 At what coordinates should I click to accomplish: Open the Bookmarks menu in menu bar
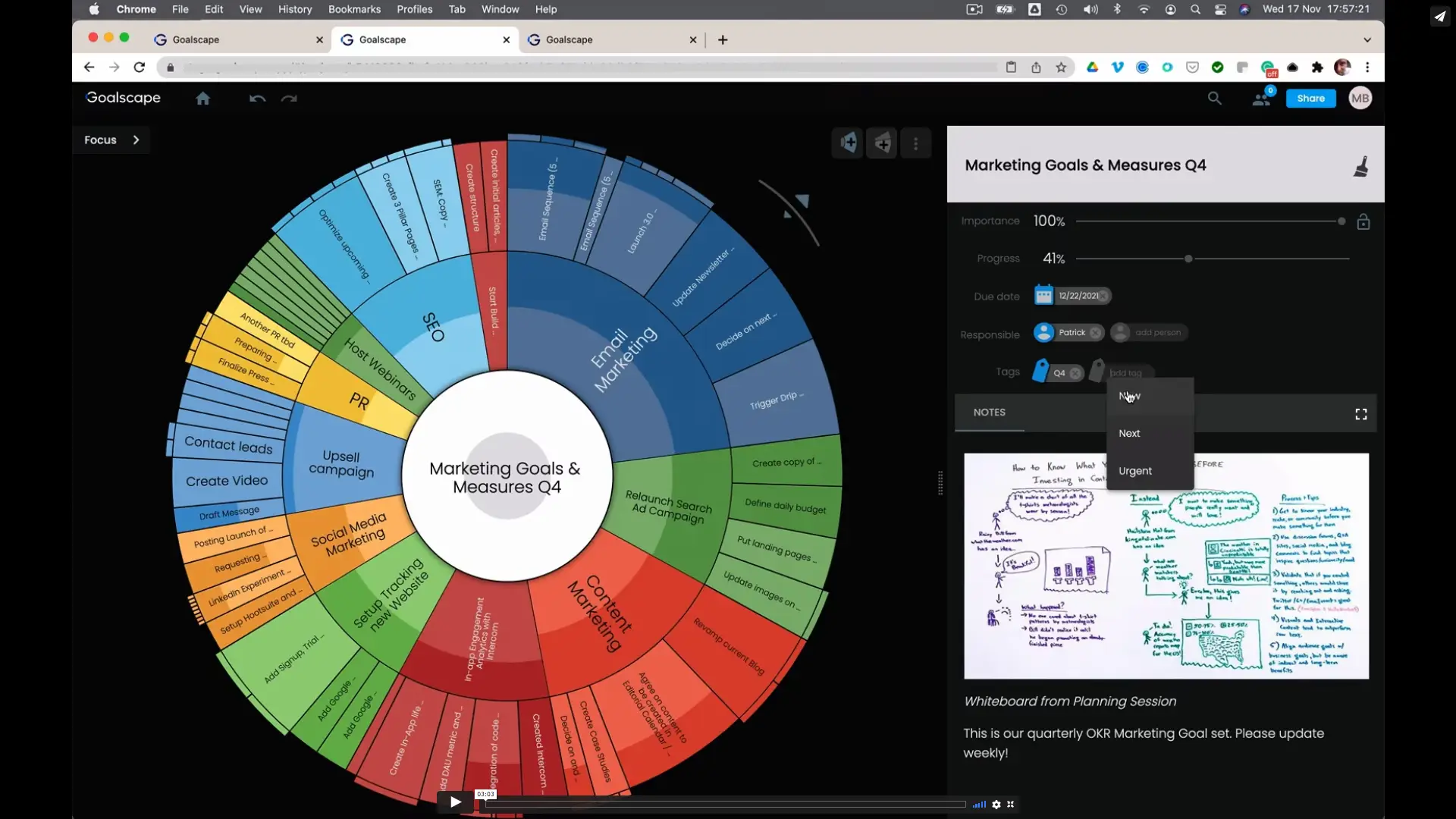(x=354, y=9)
